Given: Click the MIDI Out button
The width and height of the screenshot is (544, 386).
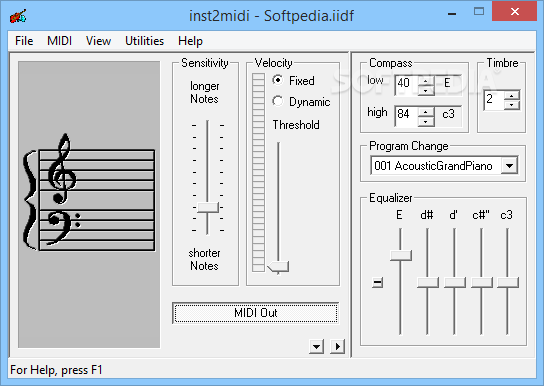Looking at the screenshot, I should tap(256, 313).
